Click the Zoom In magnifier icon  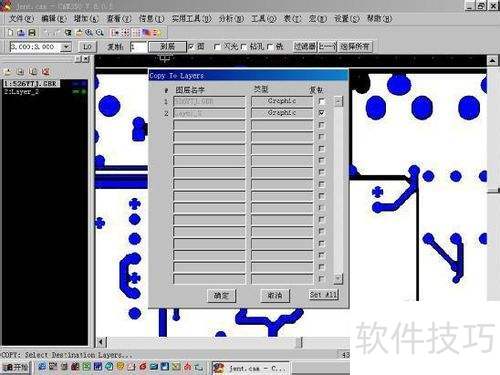click(x=89, y=32)
